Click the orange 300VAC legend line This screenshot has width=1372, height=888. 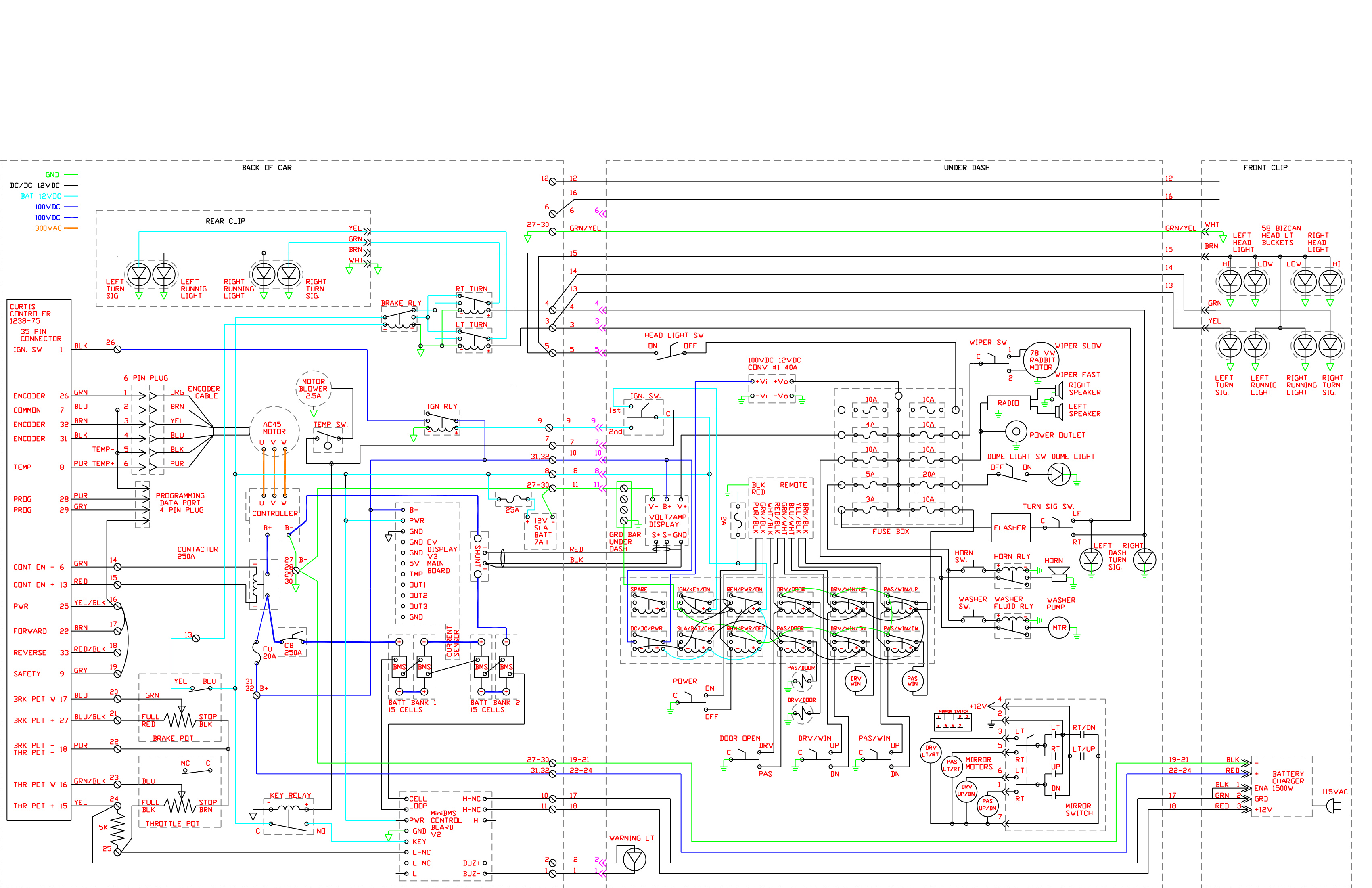[x=71, y=228]
